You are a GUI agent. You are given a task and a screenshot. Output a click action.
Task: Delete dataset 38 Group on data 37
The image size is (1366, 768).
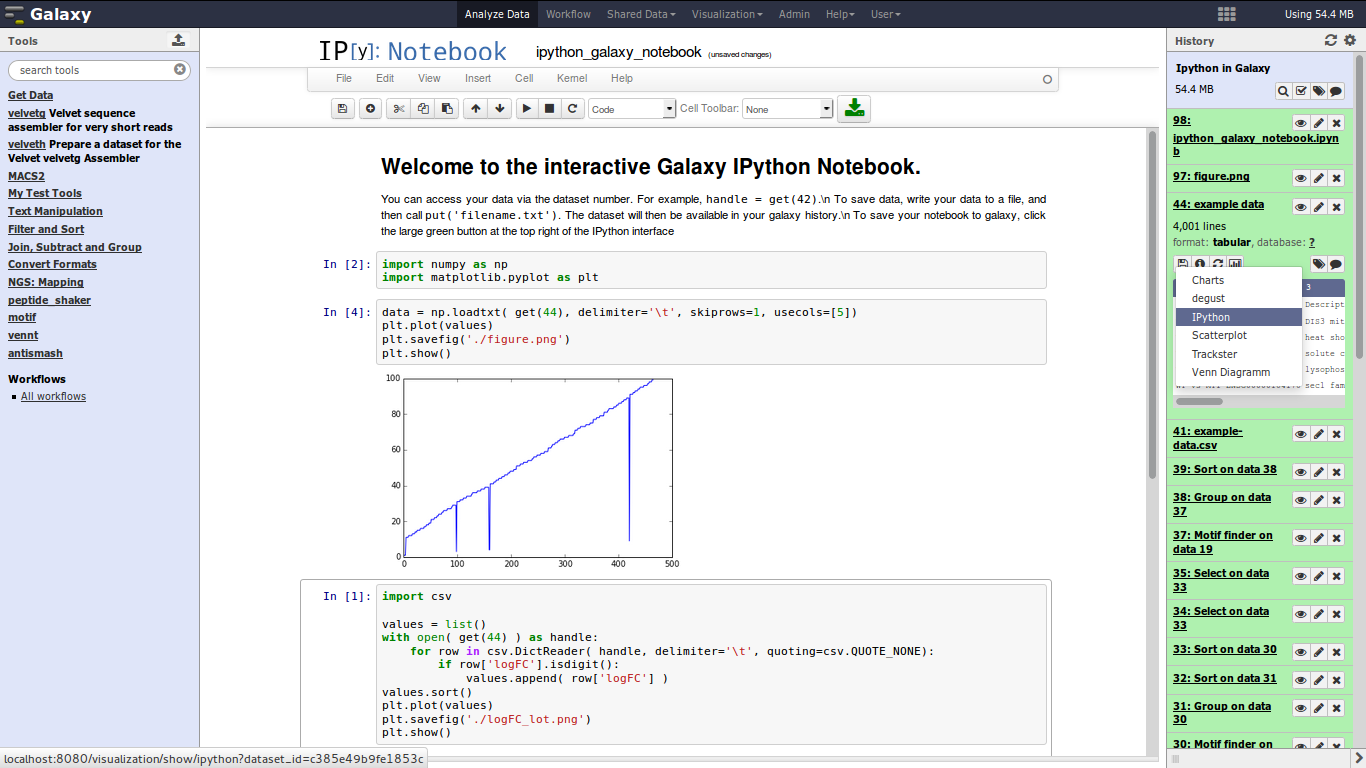coord(1337,500)
